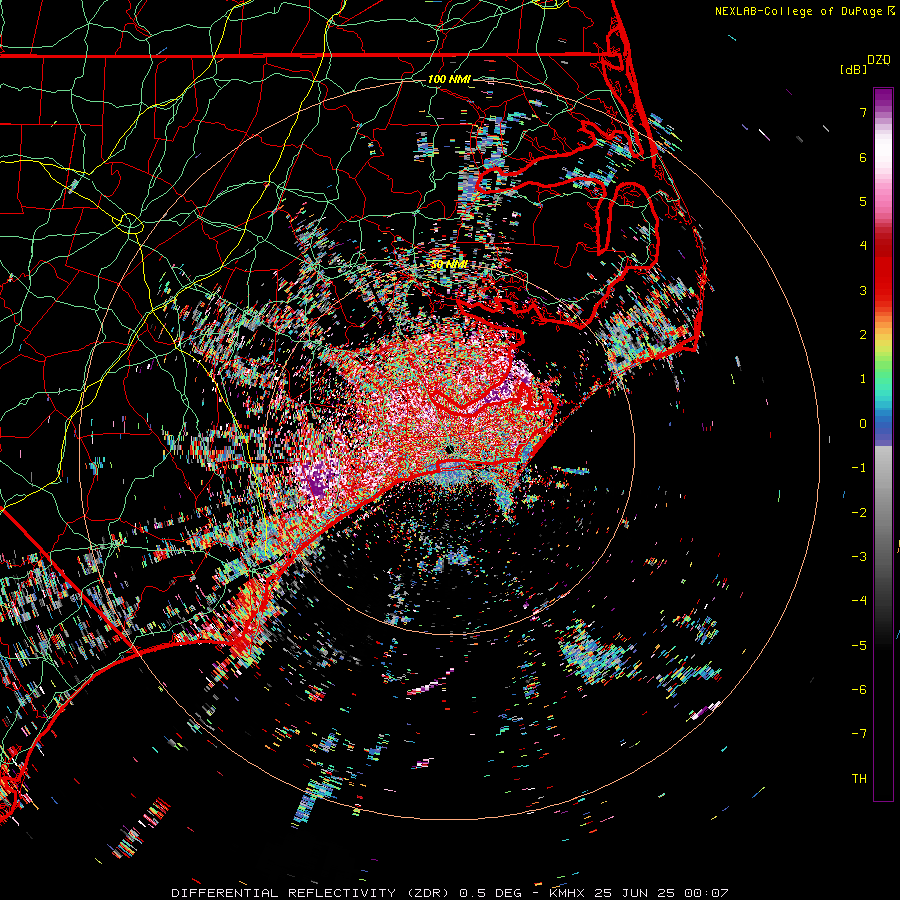Viewport: 900px width, 900px height.
Task: Click the red 3 dB colorbar segment
Action: click(883, 281)
